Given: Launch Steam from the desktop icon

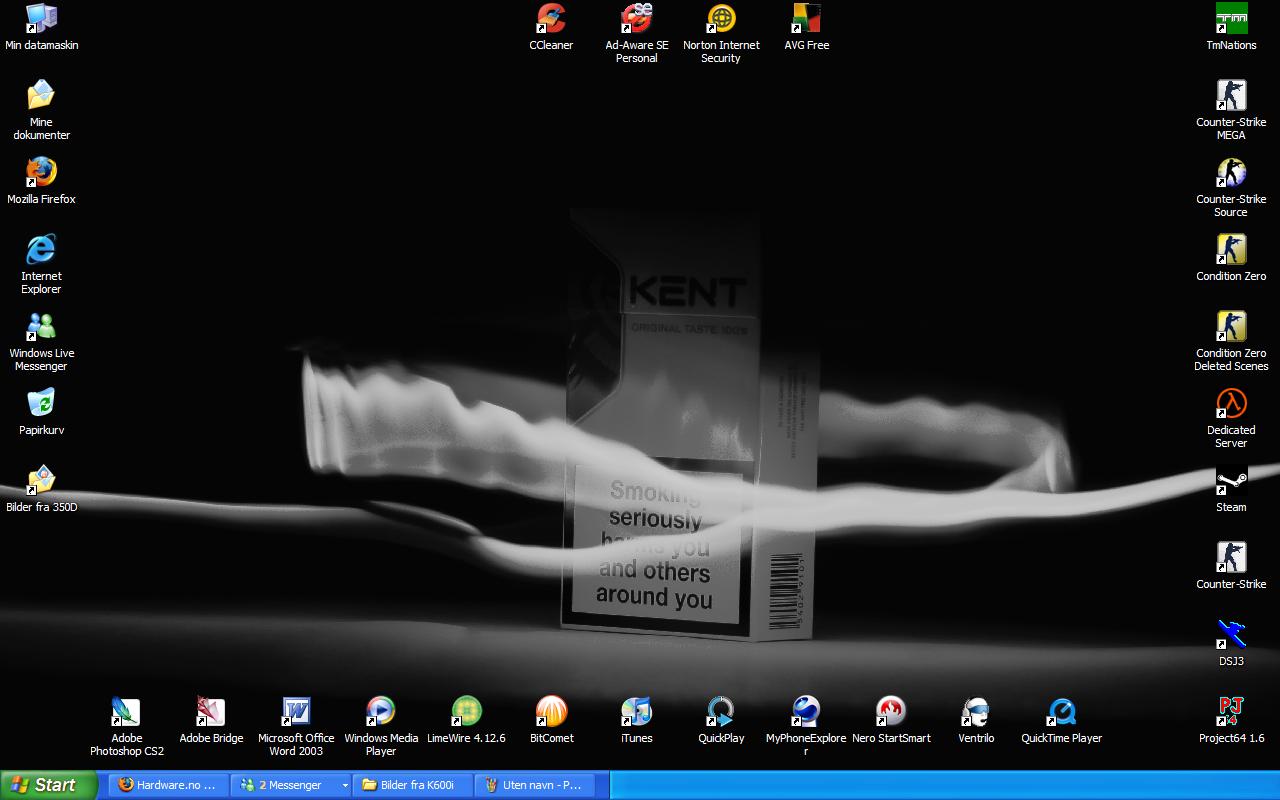Looking at the screenshot, I should pos(1231,480).
